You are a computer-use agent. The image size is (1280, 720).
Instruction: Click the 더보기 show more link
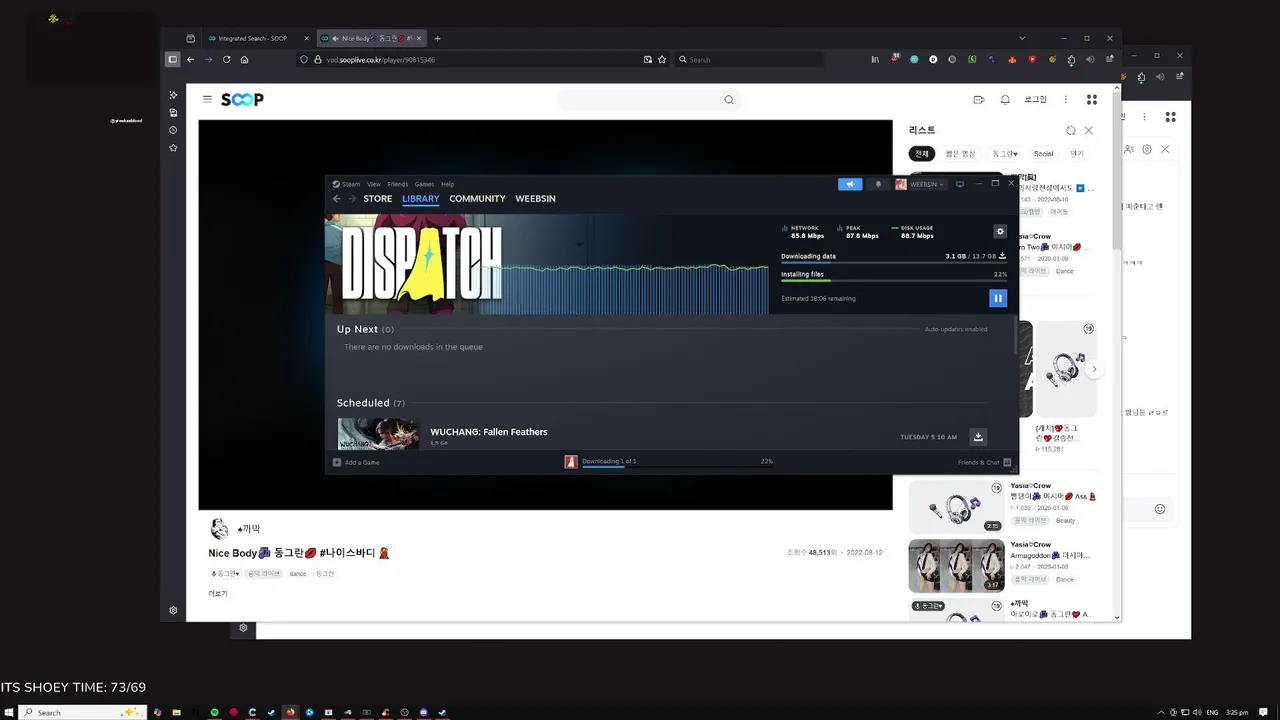pos(218,594)
